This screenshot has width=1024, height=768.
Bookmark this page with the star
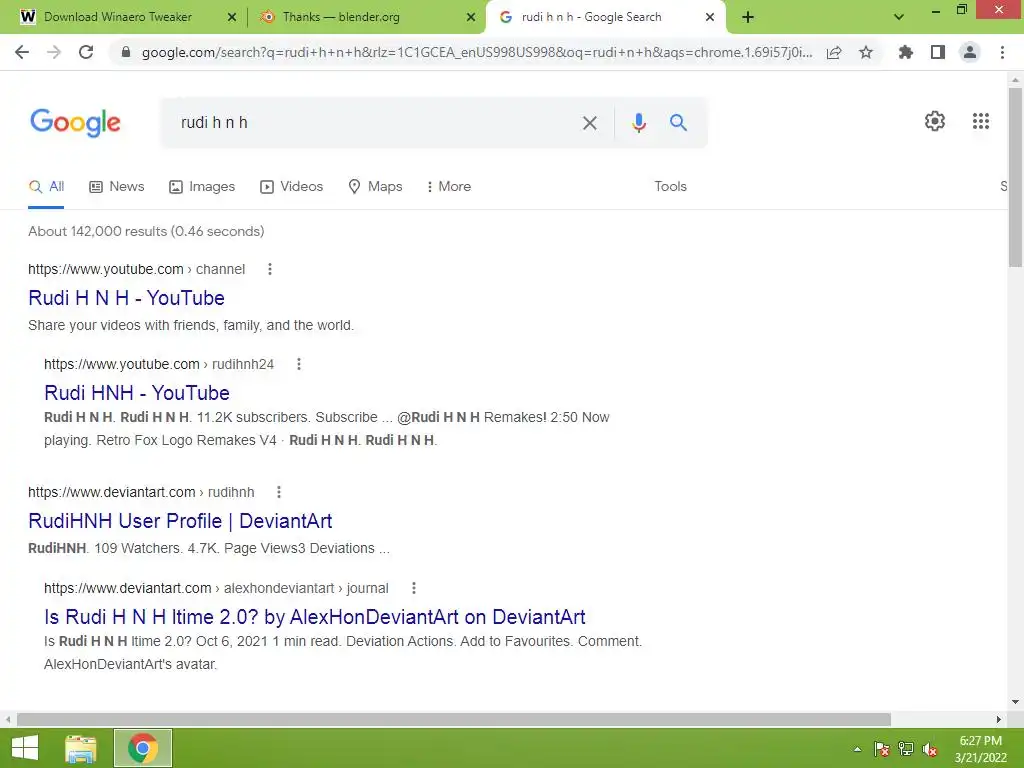(866, 52)
